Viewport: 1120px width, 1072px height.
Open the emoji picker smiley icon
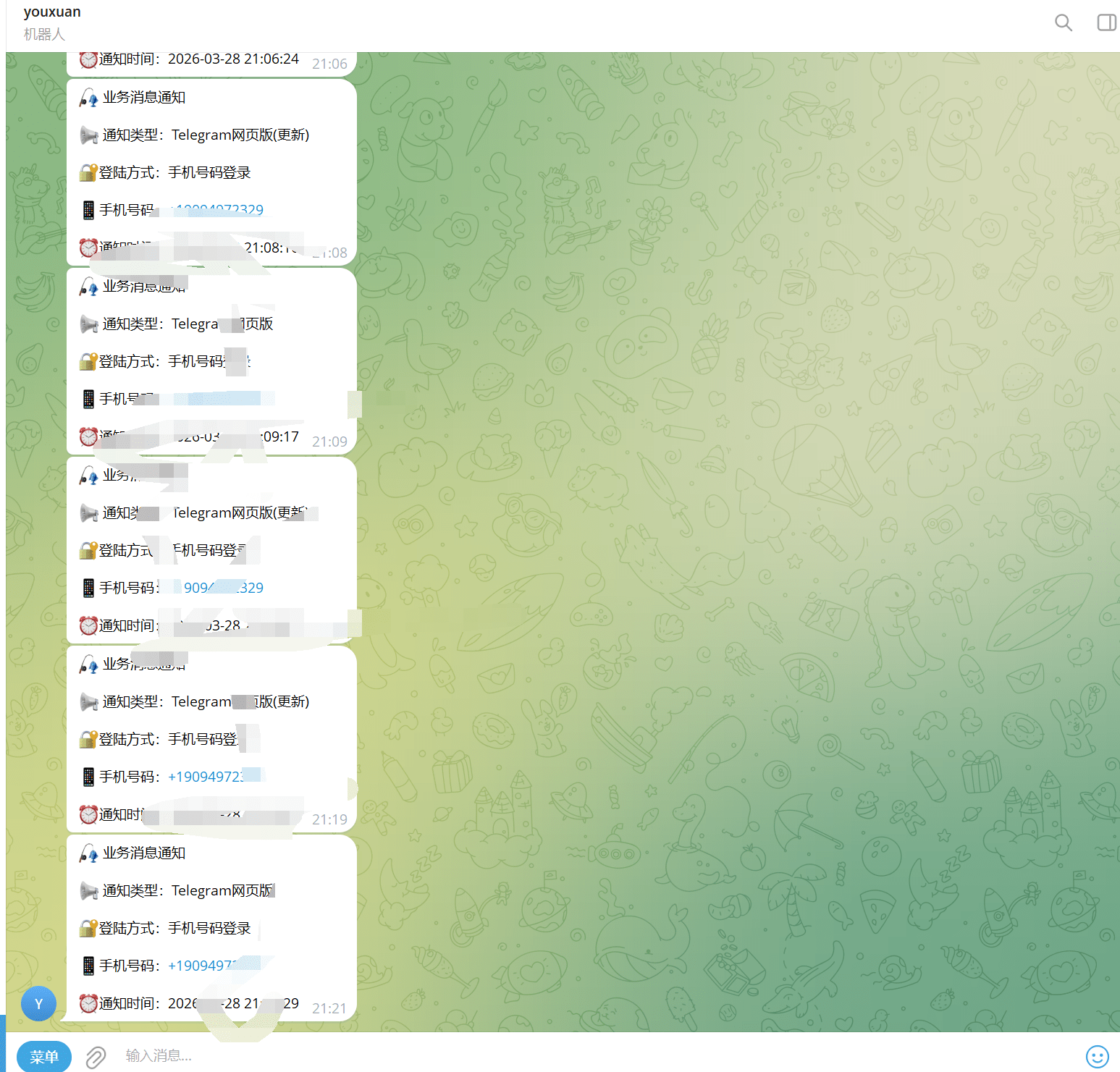[1098, 1056]
